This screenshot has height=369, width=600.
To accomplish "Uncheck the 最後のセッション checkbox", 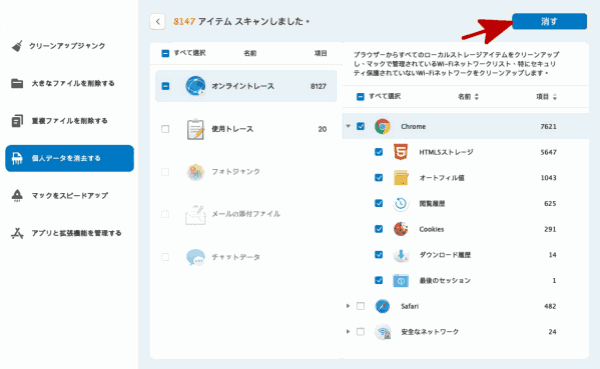I will [x=379, y=281].
